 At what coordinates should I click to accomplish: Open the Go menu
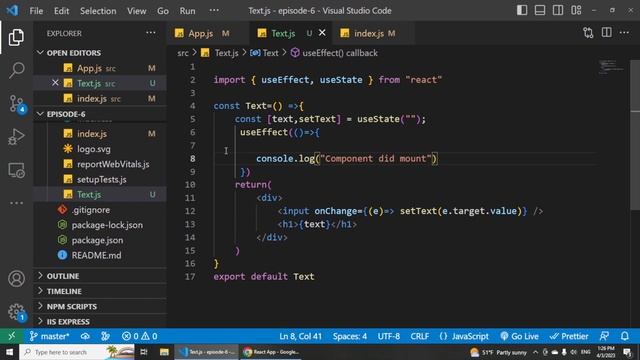click(163, 11)
